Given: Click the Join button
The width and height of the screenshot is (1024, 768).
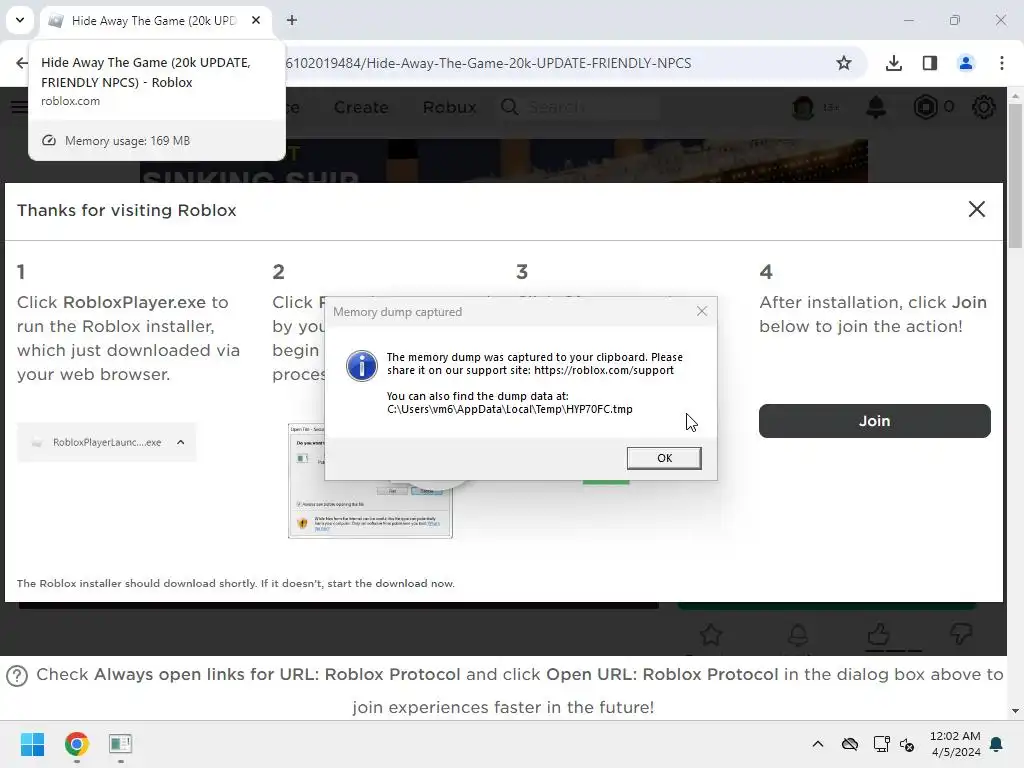Looking at the screenshot, I should [874, 421].
